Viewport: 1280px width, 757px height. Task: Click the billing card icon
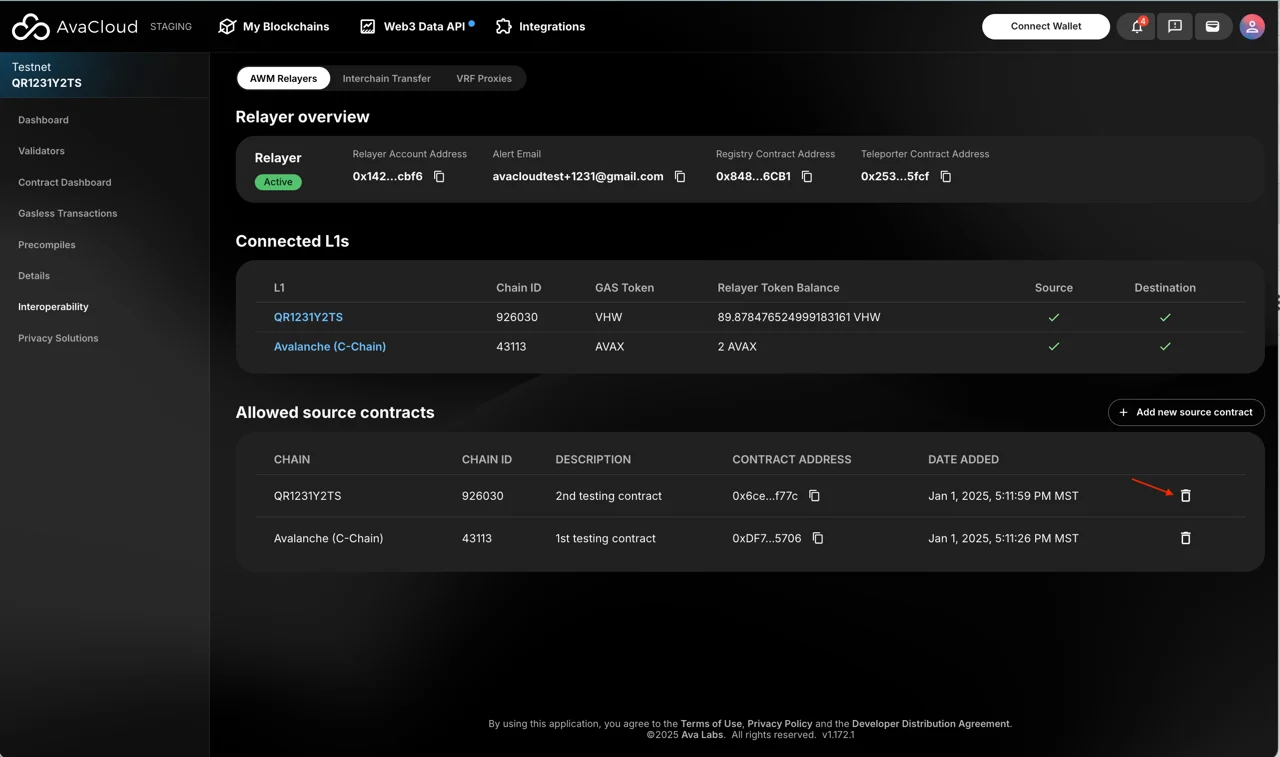click(x=1212, y=27)
